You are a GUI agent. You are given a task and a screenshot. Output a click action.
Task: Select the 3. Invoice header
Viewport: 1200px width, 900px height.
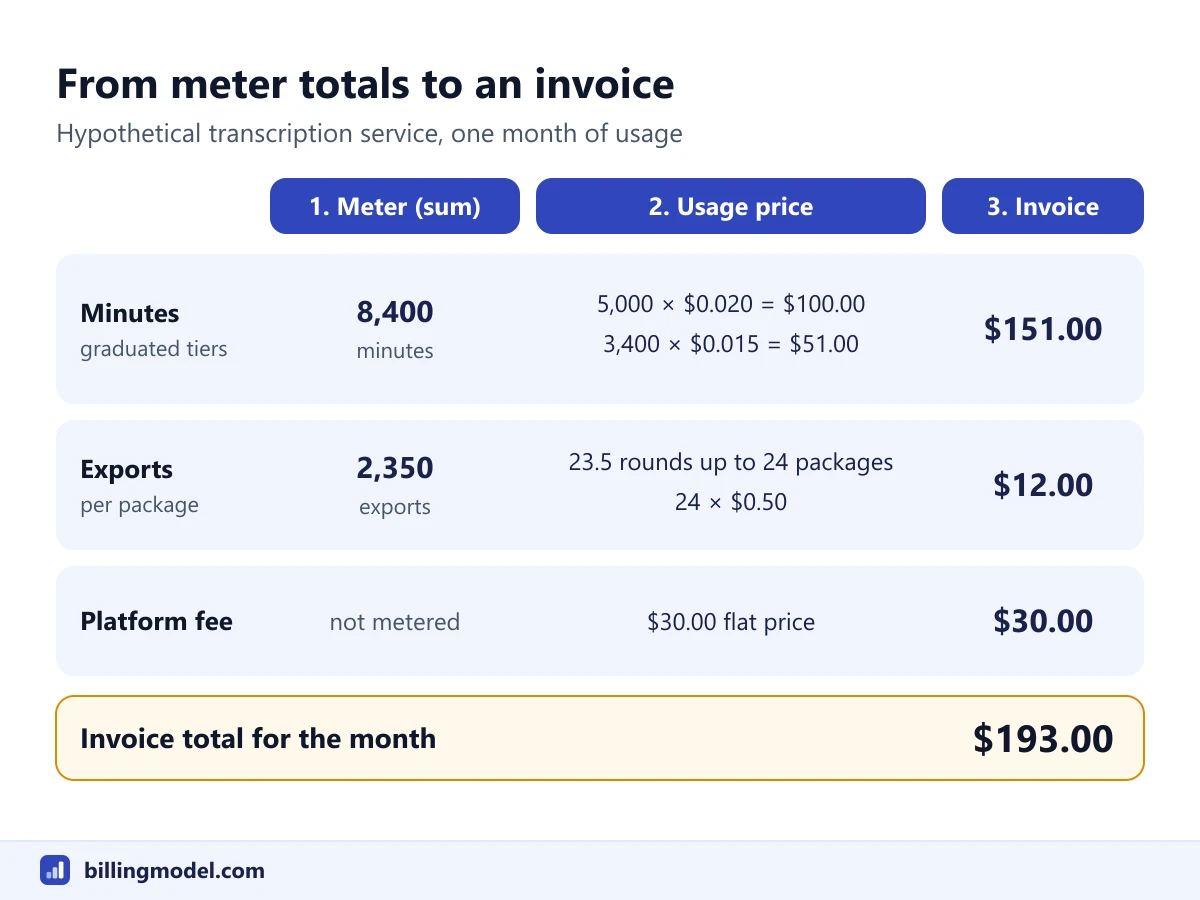tap(1043, 206)
